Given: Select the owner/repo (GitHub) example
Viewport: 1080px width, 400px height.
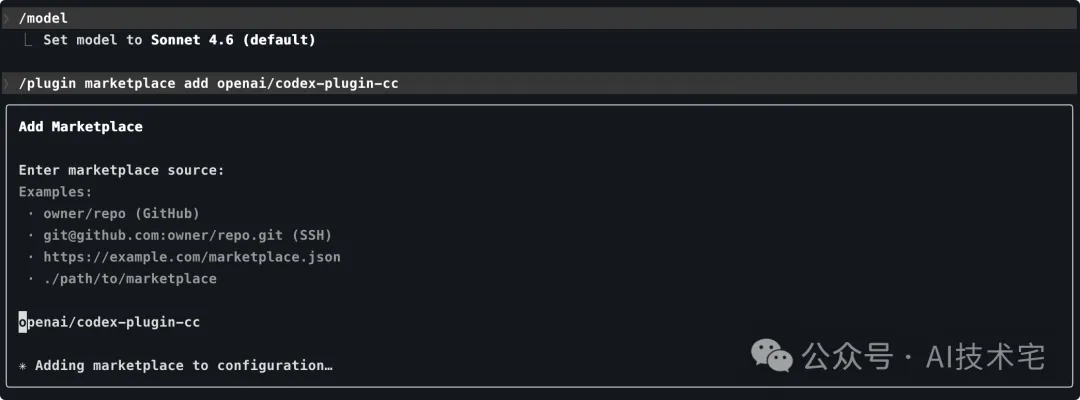Looking at the screenshot, I should click(121, 213).
